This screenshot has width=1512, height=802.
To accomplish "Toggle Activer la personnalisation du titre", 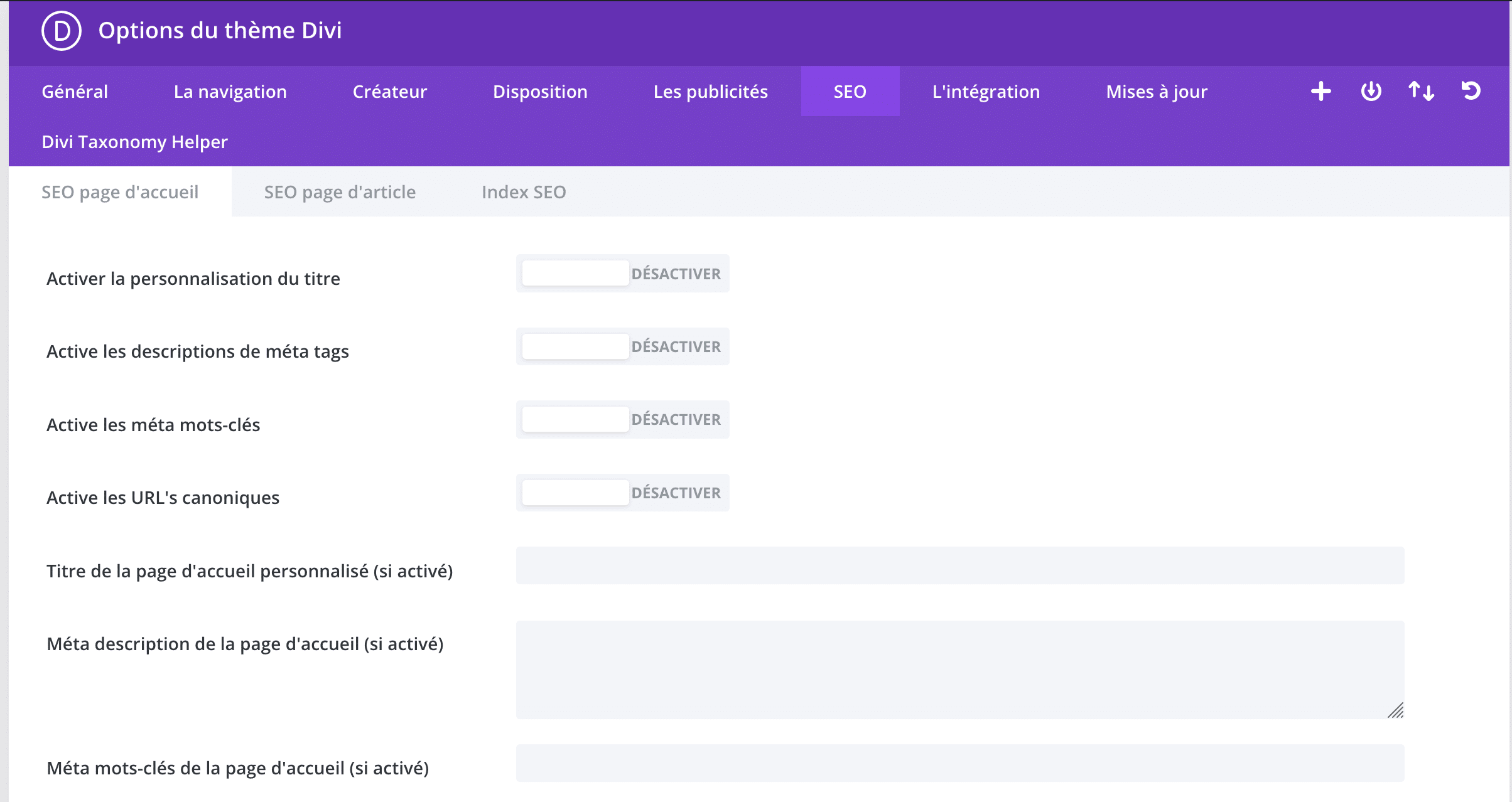I will click(x=623, y=274).
